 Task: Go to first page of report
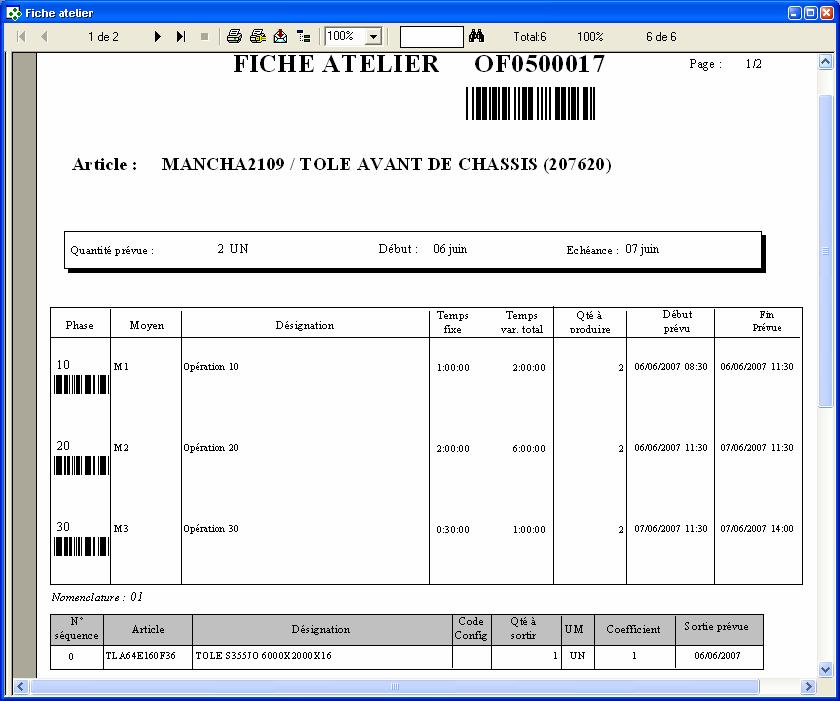[21, 36]
